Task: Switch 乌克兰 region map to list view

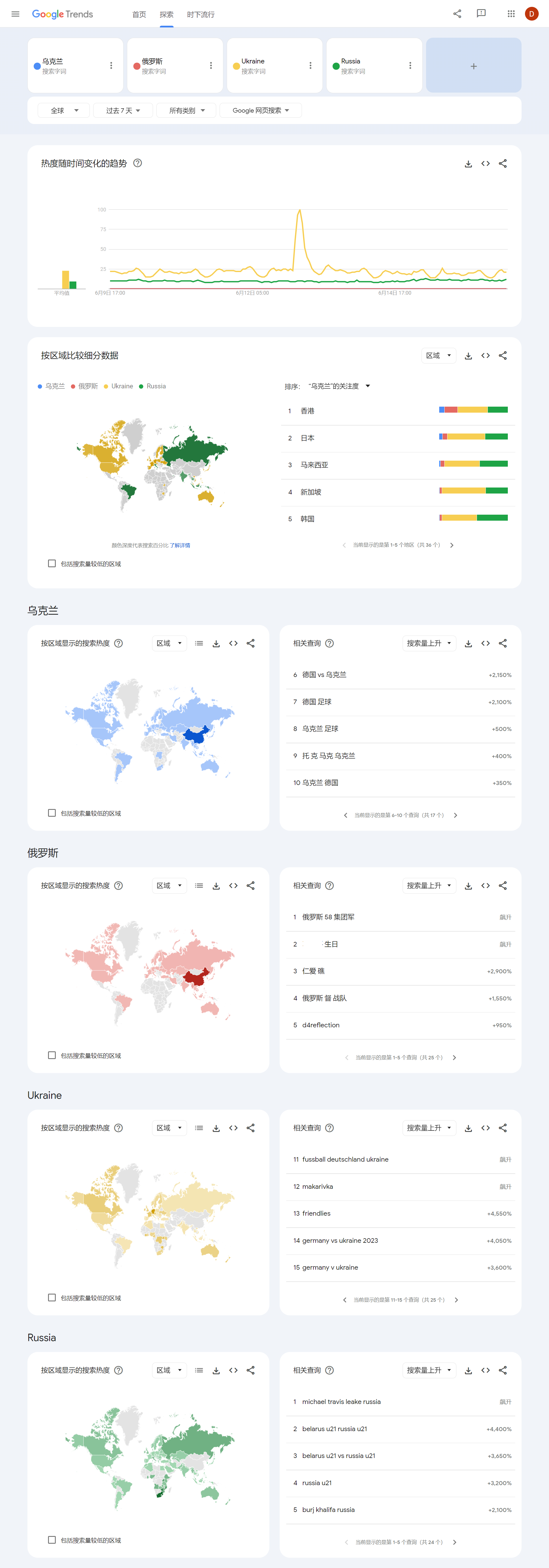Action: 199,643
